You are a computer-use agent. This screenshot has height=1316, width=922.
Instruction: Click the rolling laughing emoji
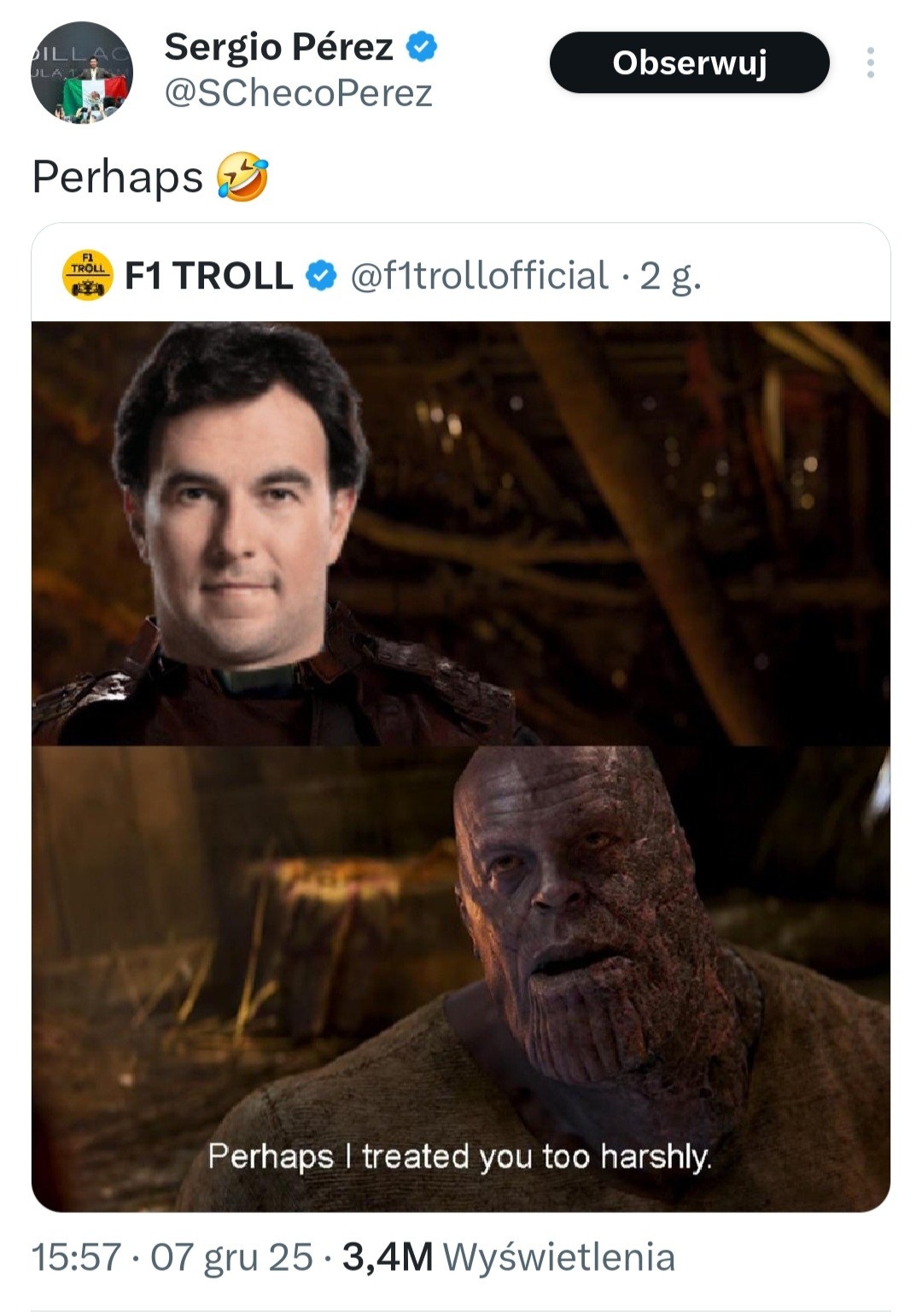[x=242, y=177]
